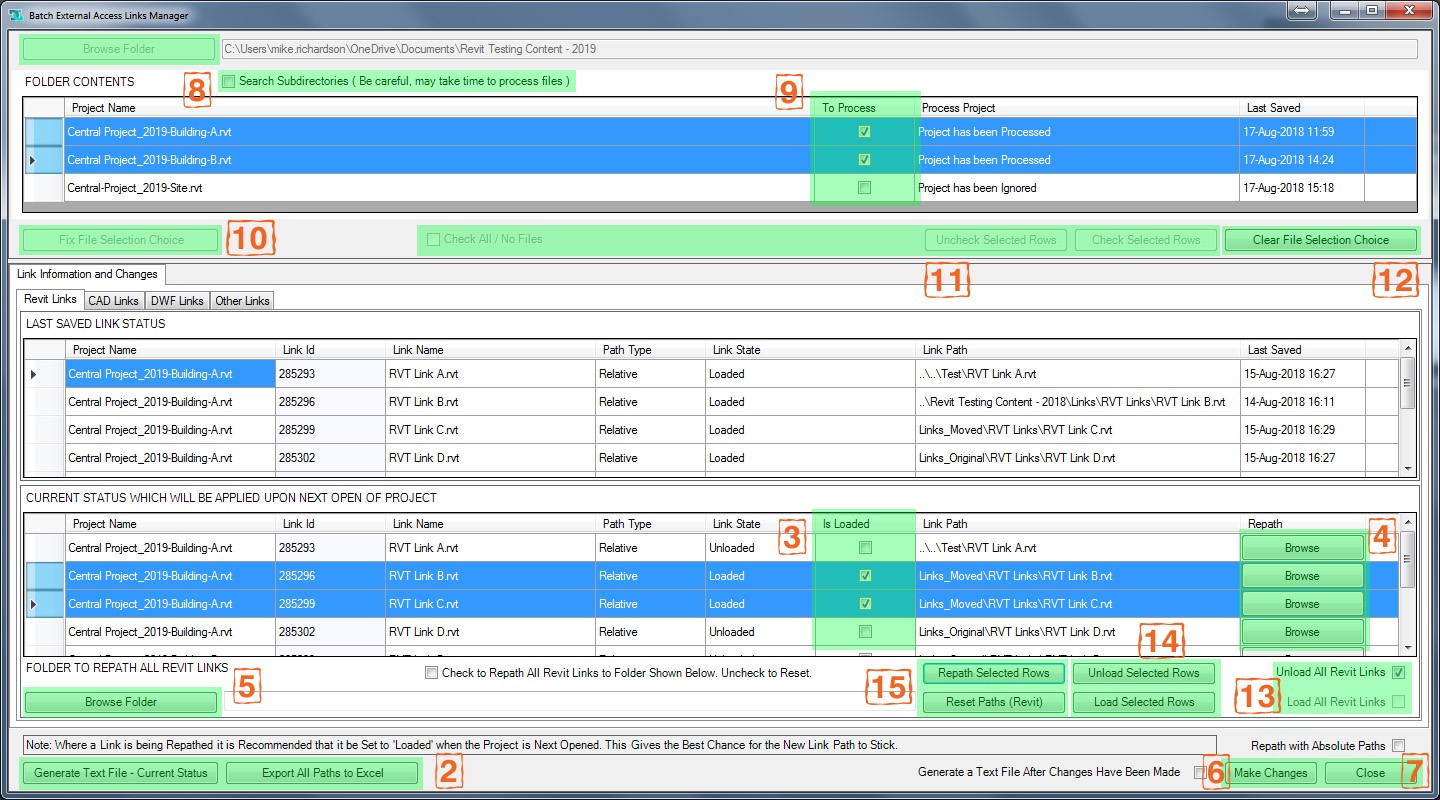Click the folder path text field
The height and width of the screenshot is (800, 1440).
tap(819, 49)
